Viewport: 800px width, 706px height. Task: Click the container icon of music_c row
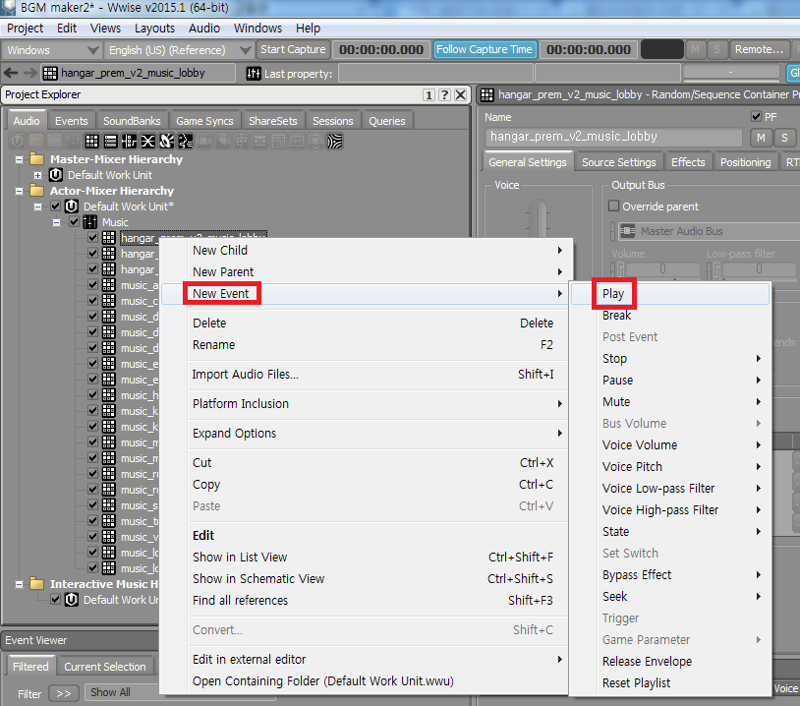tap(109, 301)
